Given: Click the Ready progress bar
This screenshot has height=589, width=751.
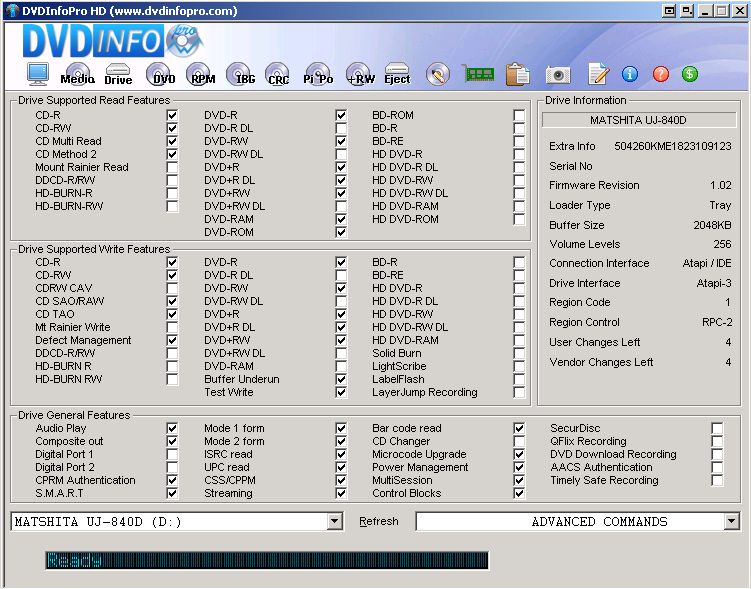Looking at the screenshot, I should (267, 560).
